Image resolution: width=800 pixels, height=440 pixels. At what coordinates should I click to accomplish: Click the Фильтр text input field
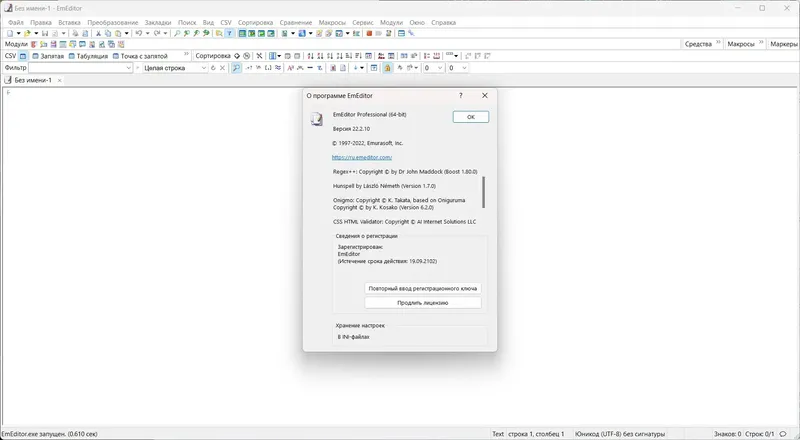(81, 68)
